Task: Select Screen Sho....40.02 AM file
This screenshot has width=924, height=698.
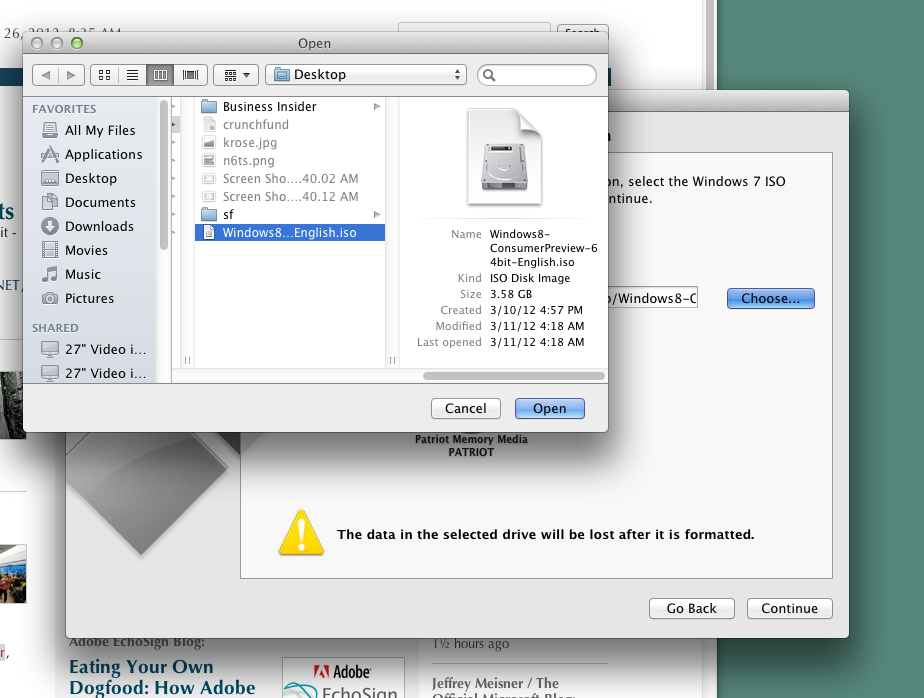Action: (x=289, y=179)
